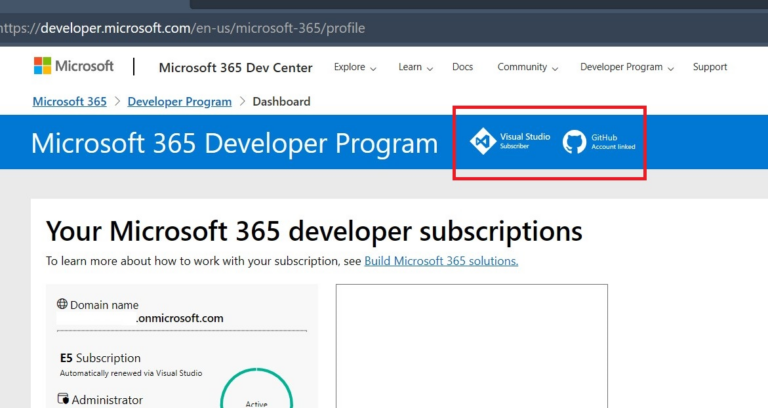Click the browser address bar URL

(182, 28)
